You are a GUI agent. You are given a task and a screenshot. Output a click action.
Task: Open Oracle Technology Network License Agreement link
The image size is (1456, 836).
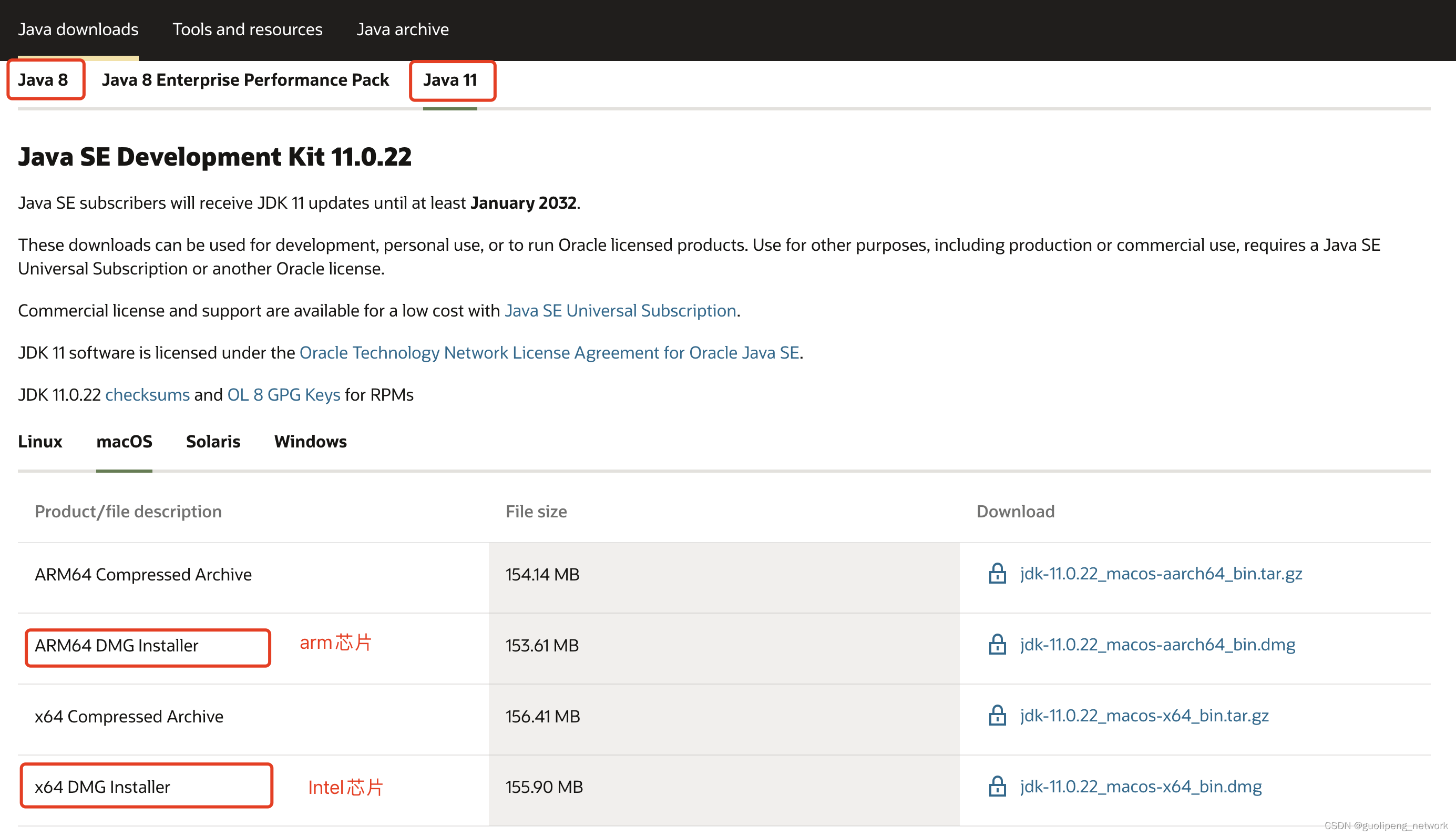pos(549,353)
